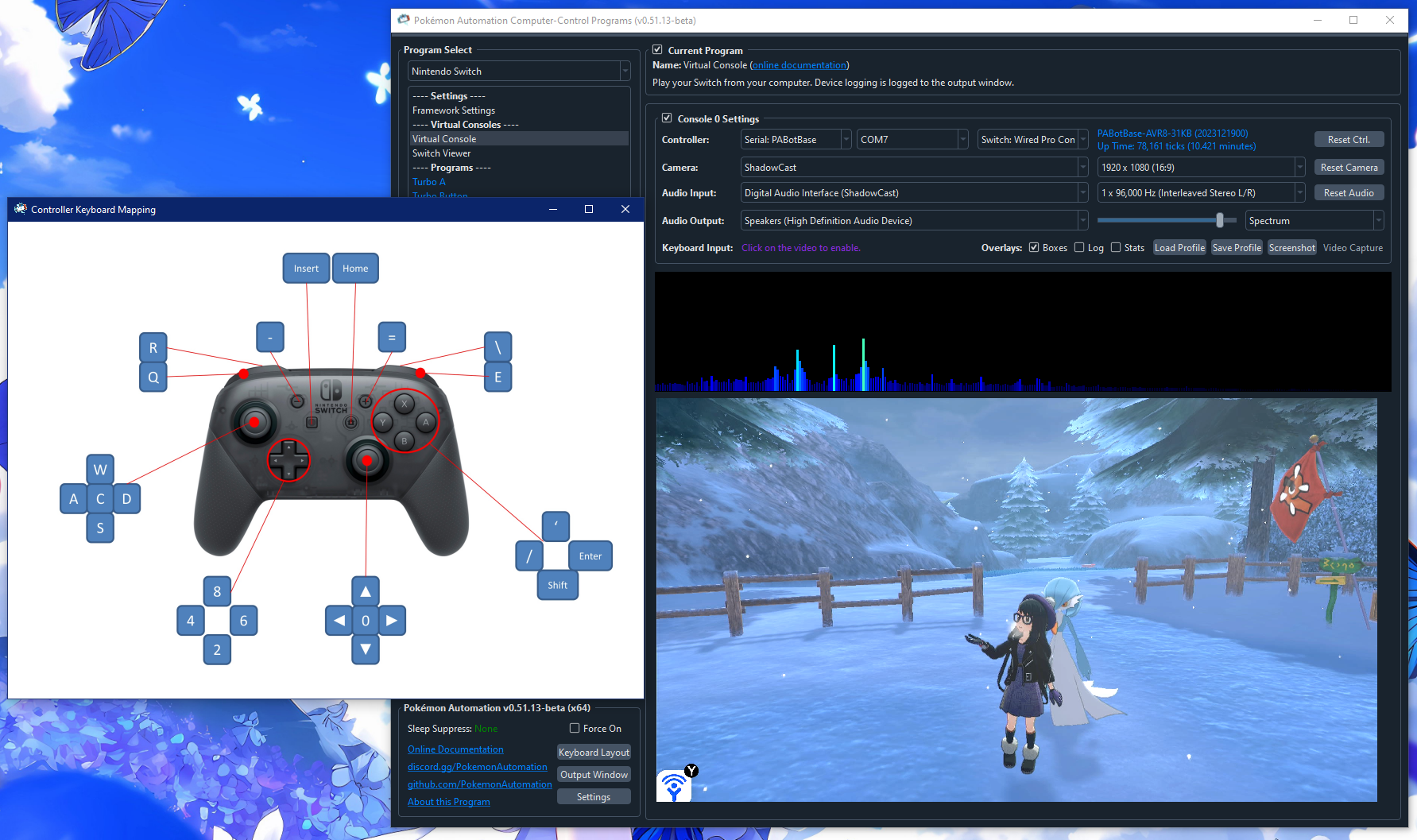Disable the Boxes overlay checkbox

(x=1034, y=248)
